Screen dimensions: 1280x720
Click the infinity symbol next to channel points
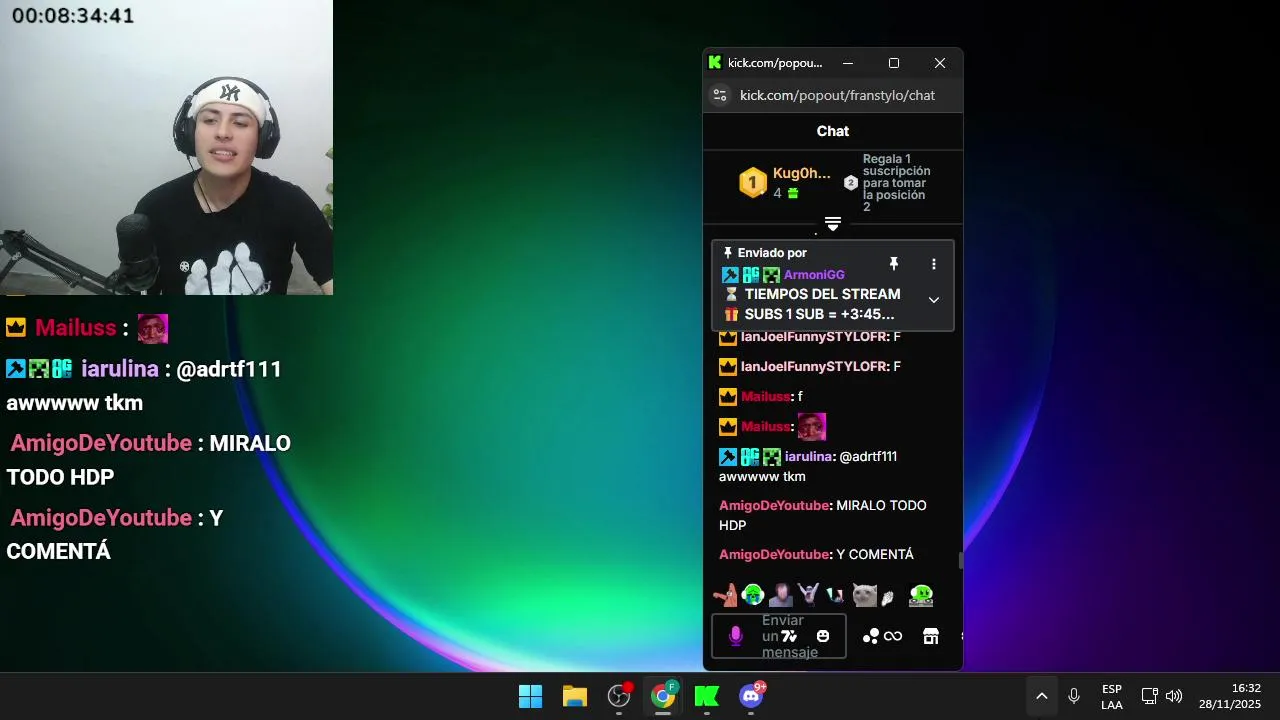tap(893, 636)
